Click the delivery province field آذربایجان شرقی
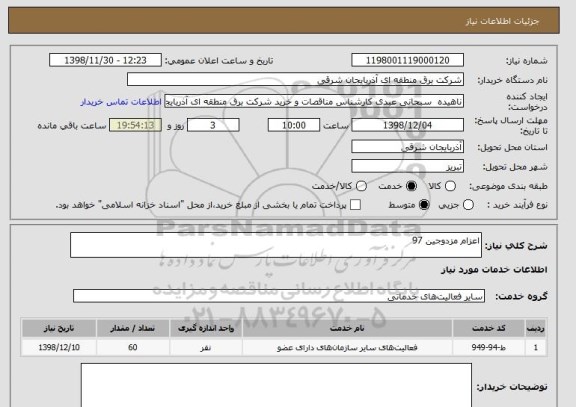 click(407, 147)
